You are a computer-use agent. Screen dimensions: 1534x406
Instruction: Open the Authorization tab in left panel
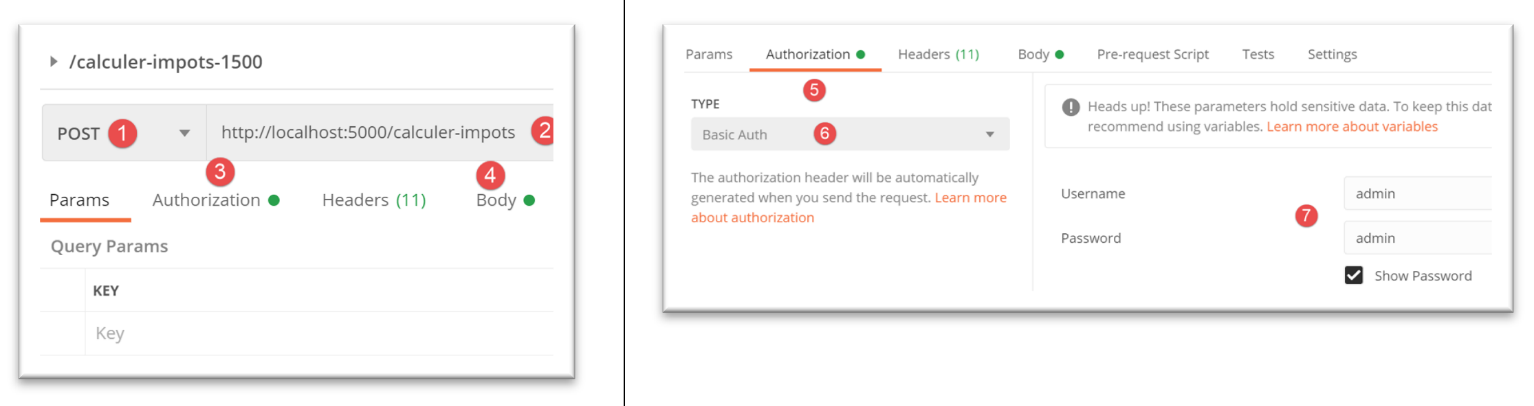pos(206,200)
